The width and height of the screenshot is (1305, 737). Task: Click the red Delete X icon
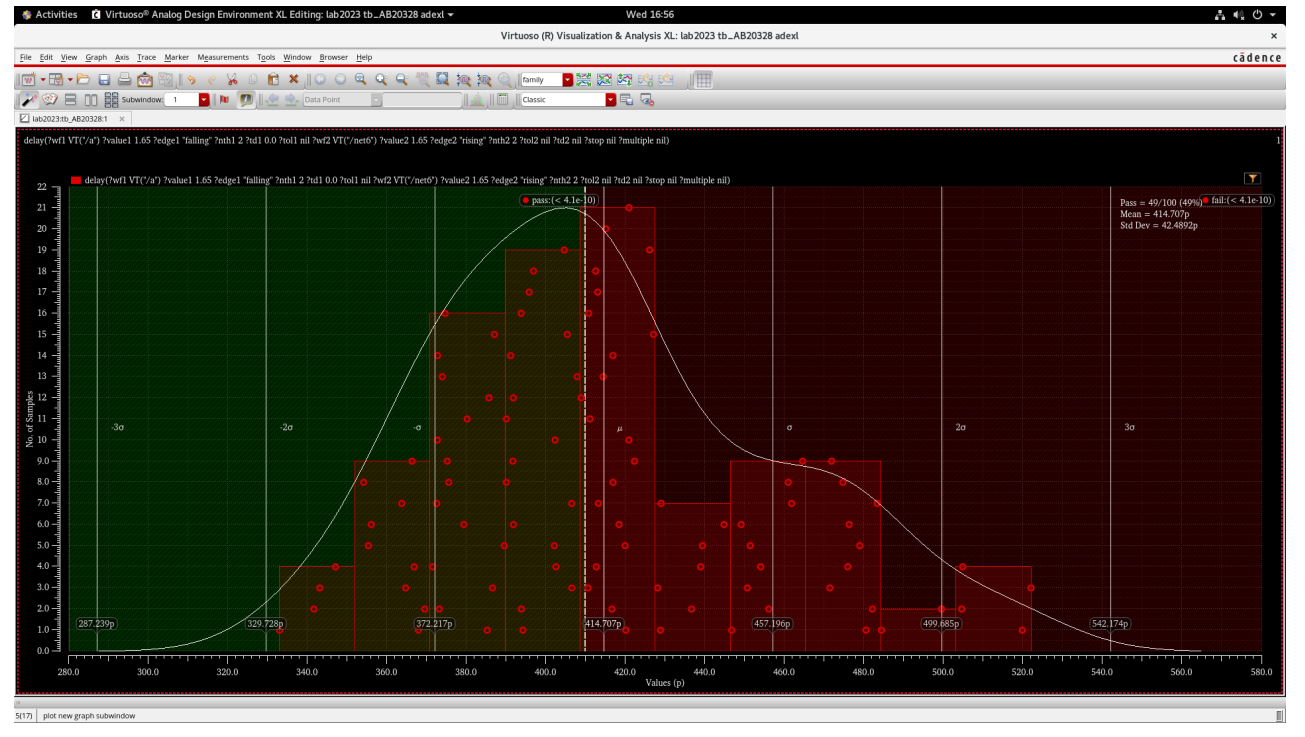pos(294,80)
